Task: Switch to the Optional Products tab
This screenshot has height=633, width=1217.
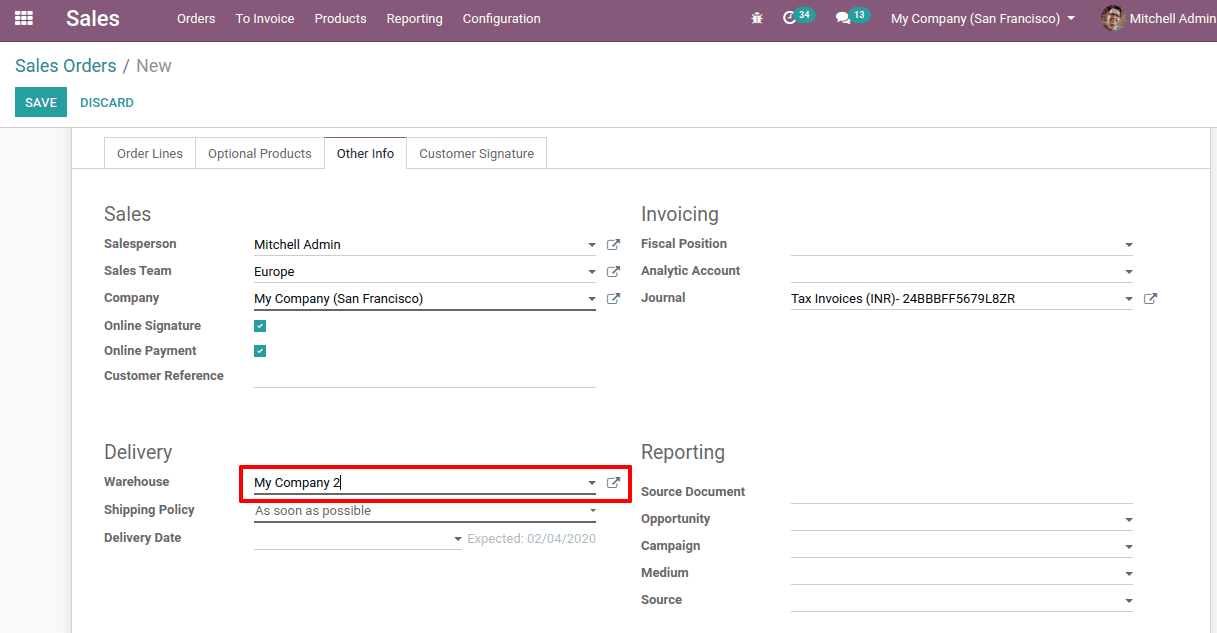Action: click(x=260, y=153)
